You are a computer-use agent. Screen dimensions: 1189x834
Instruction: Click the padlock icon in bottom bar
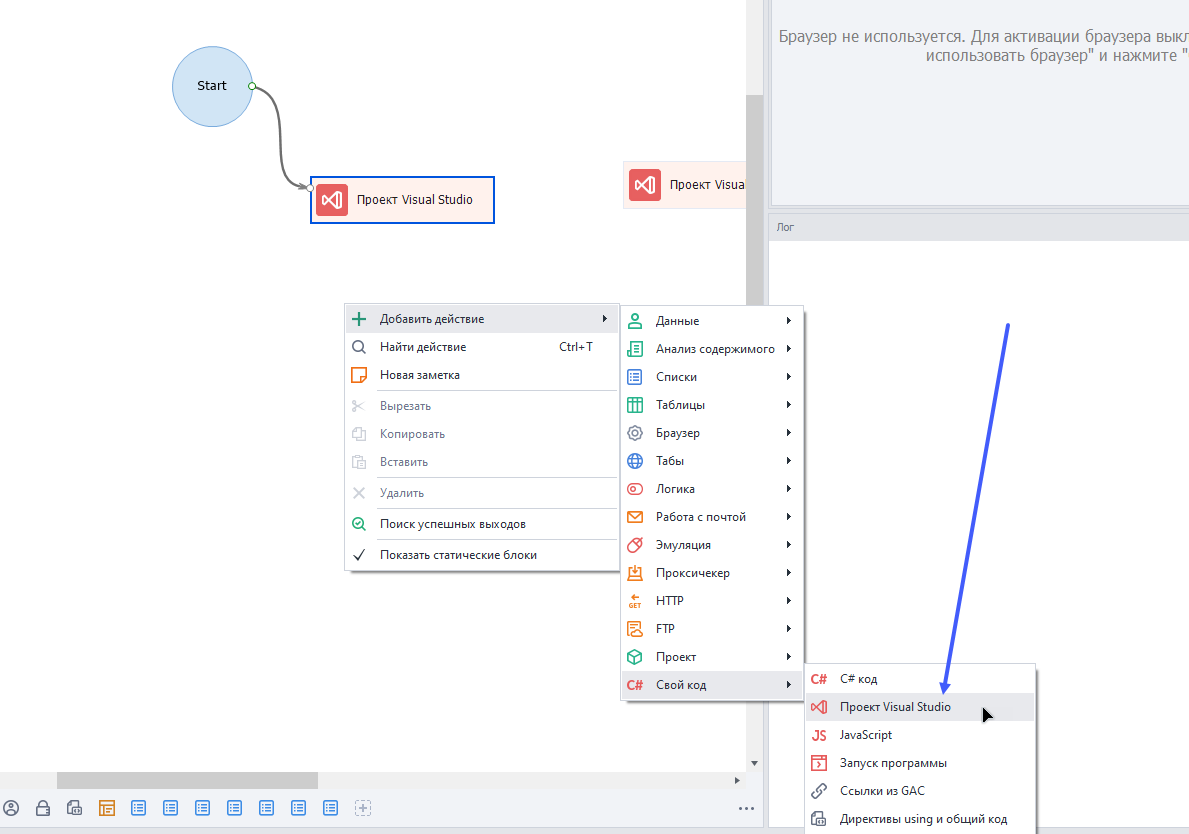coord(43,808)
